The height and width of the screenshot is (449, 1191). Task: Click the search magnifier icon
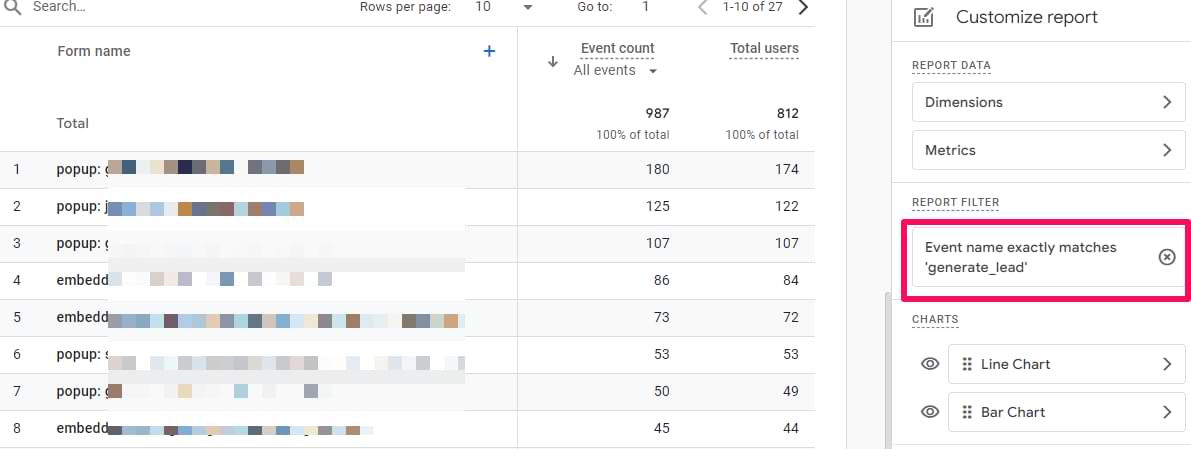tap(12, 7)
